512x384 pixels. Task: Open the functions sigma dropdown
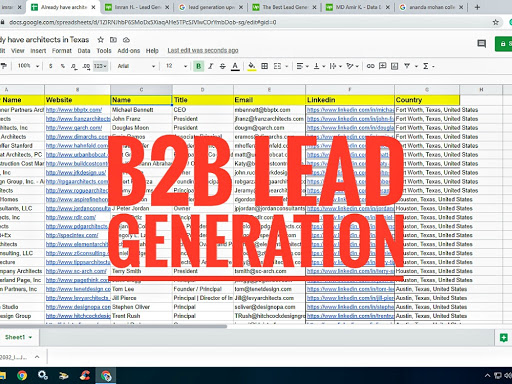428,66
